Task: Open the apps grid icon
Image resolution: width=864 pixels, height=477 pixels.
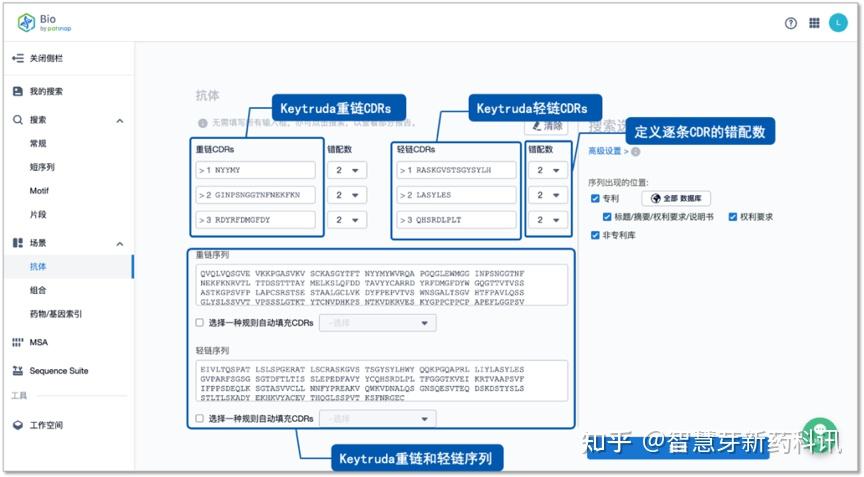Action: pos(814,23)
